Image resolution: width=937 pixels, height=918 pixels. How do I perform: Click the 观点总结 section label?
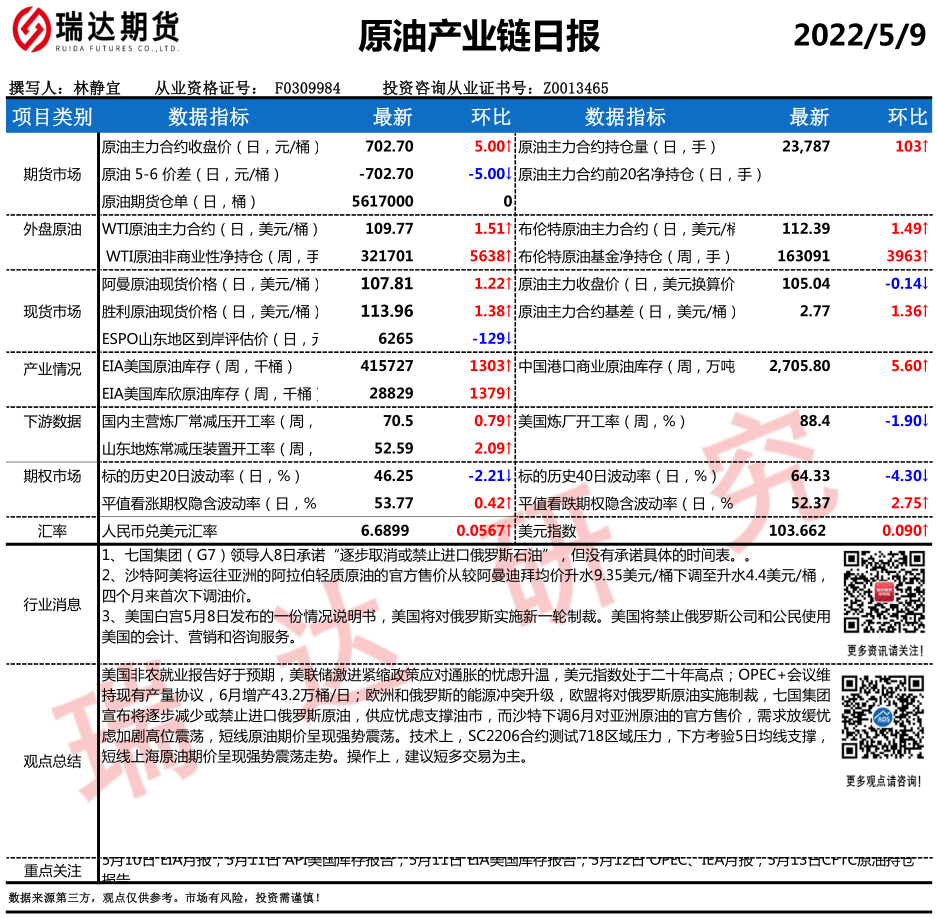[x=52, y=761]
